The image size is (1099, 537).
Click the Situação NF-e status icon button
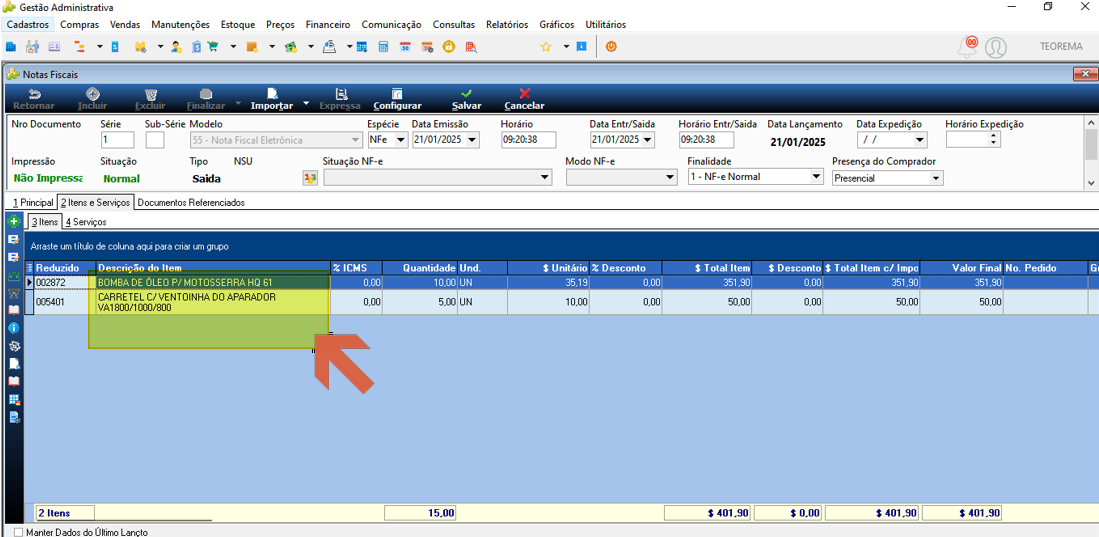tap(309, 177)
